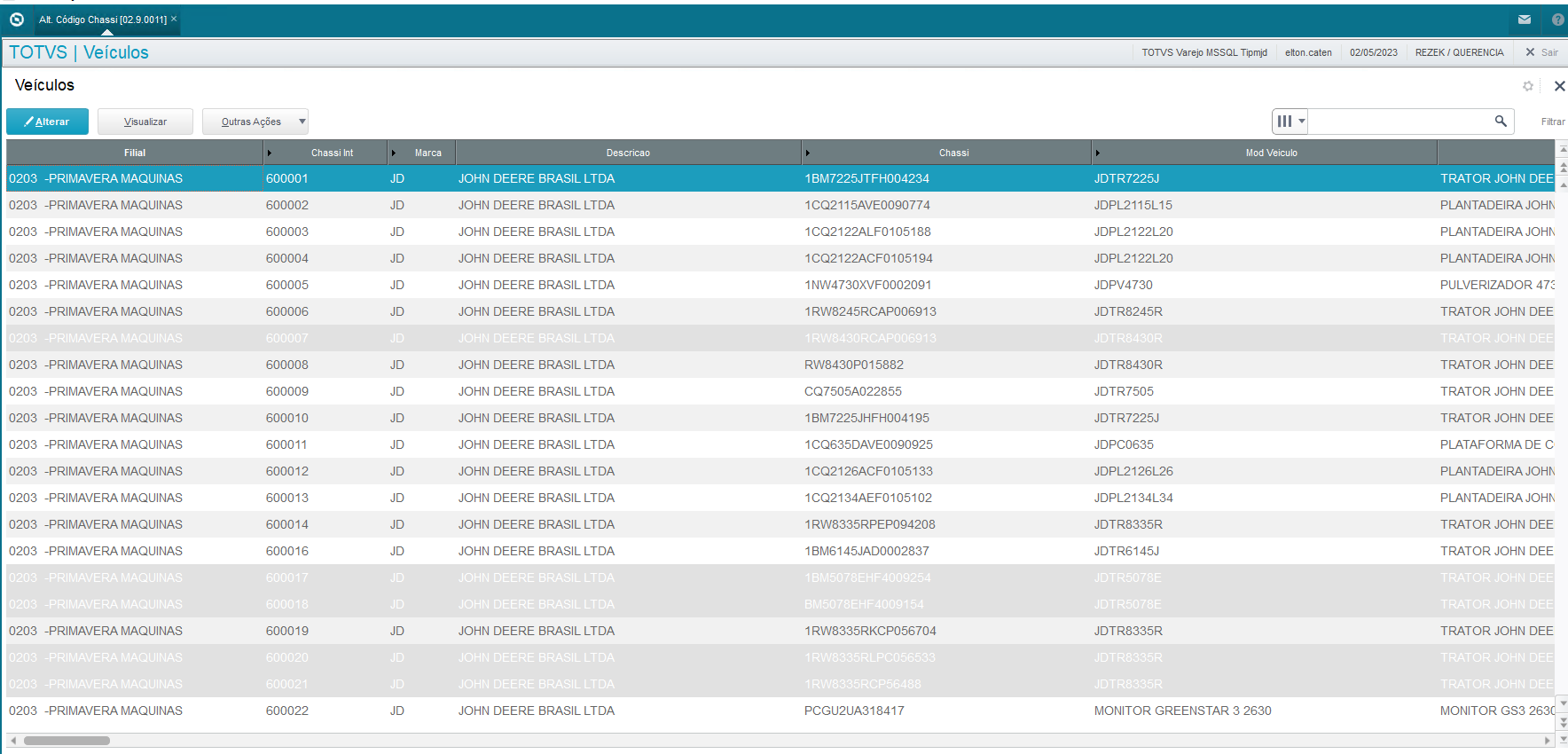Image resolution: width=1568 pixels, height=754 pixels.
Task: Open the Veículos settings gear icon
Action: click(1527, 86)
